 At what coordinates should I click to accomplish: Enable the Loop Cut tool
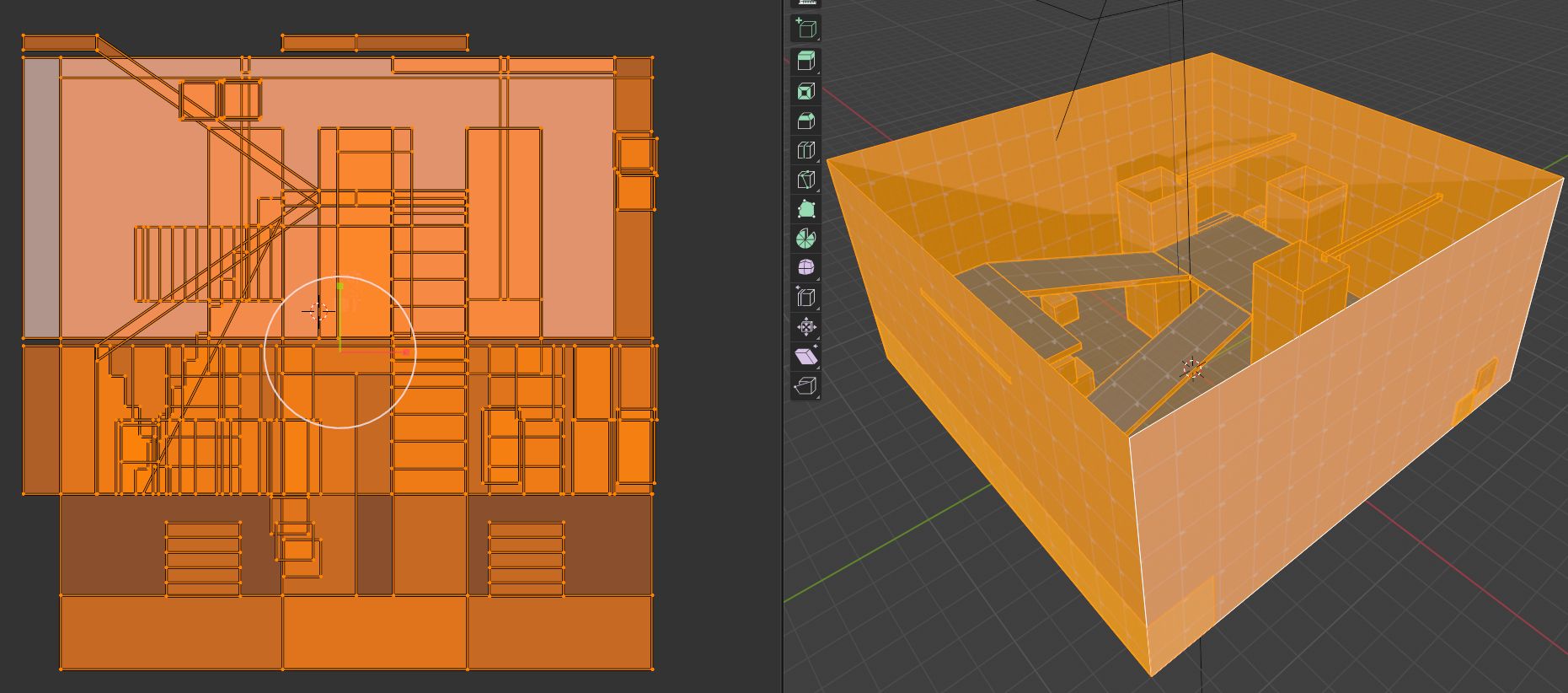click(x=805, y=150)
